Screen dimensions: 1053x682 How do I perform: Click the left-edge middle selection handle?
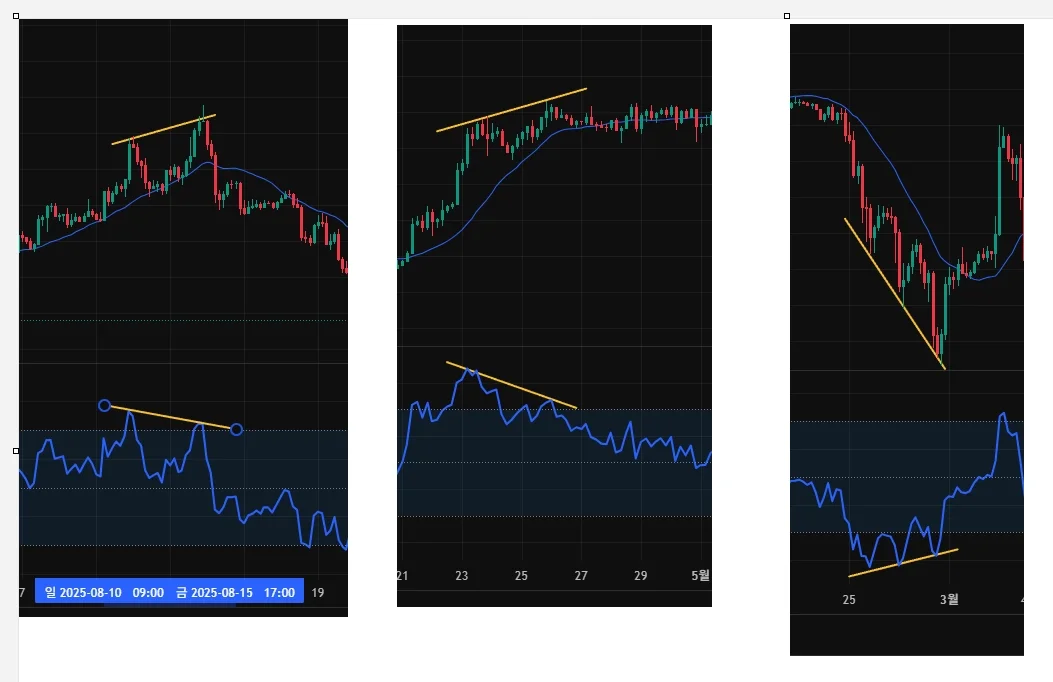pos(16,451)
